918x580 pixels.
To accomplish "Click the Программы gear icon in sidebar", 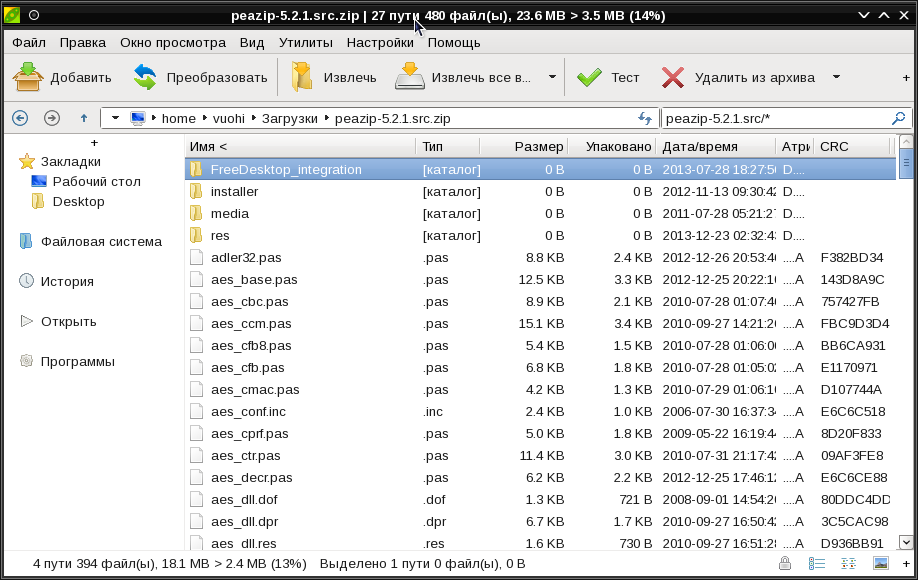I will [x=26, y=361].
